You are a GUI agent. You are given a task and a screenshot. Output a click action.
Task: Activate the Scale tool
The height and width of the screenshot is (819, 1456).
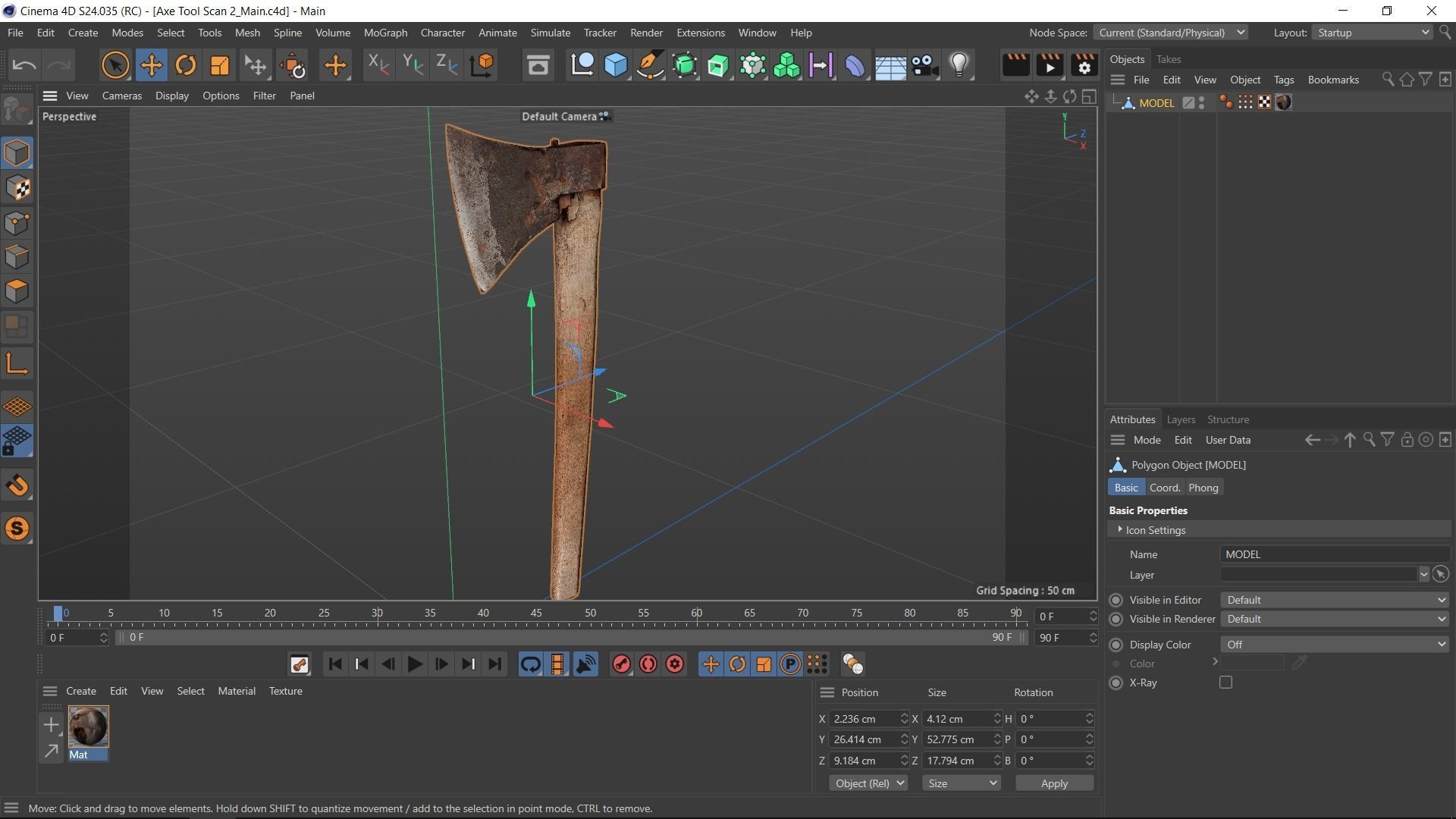click(x=219, y=65)
